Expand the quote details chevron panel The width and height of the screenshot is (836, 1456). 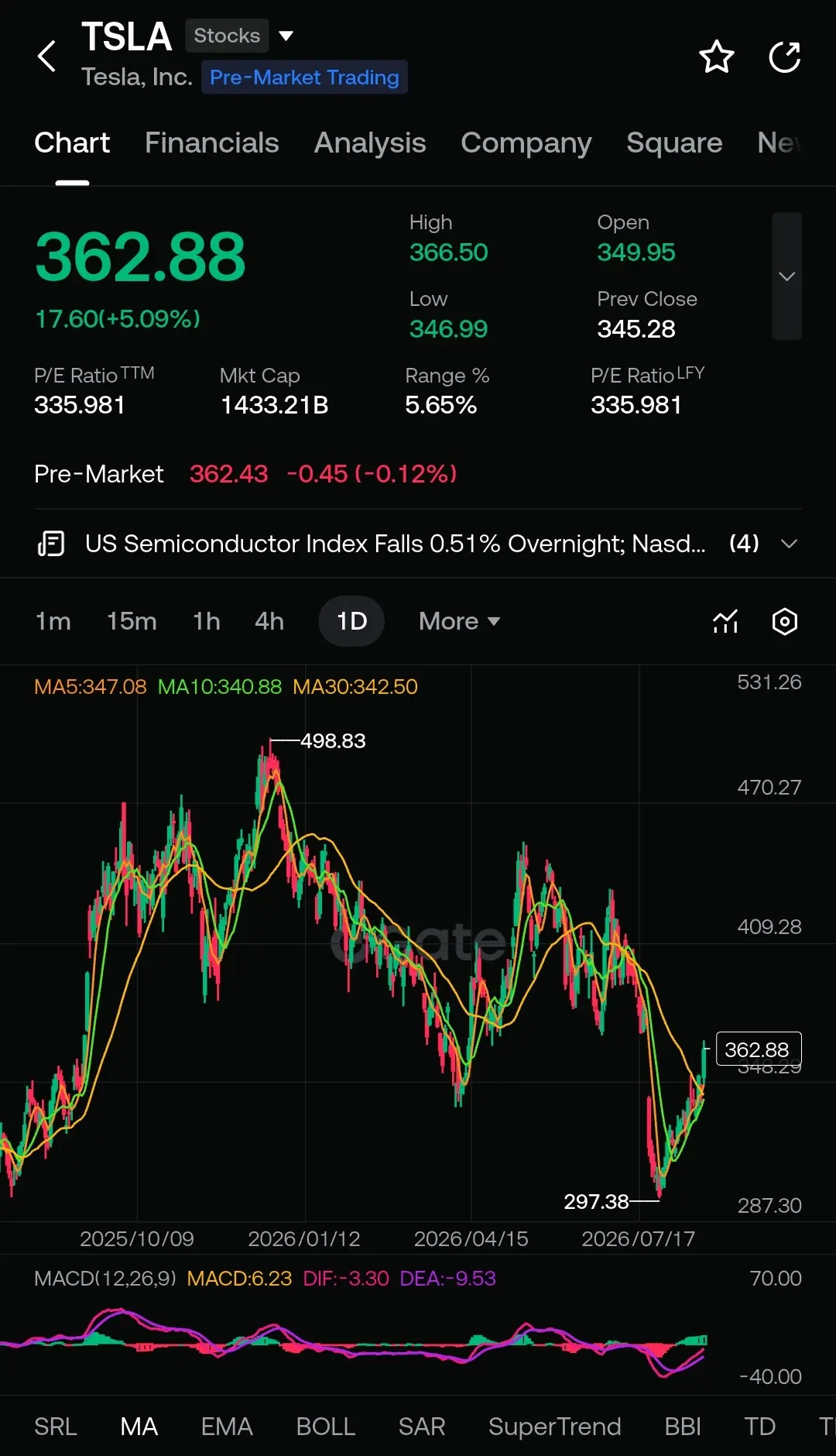(x=786, y=276)
